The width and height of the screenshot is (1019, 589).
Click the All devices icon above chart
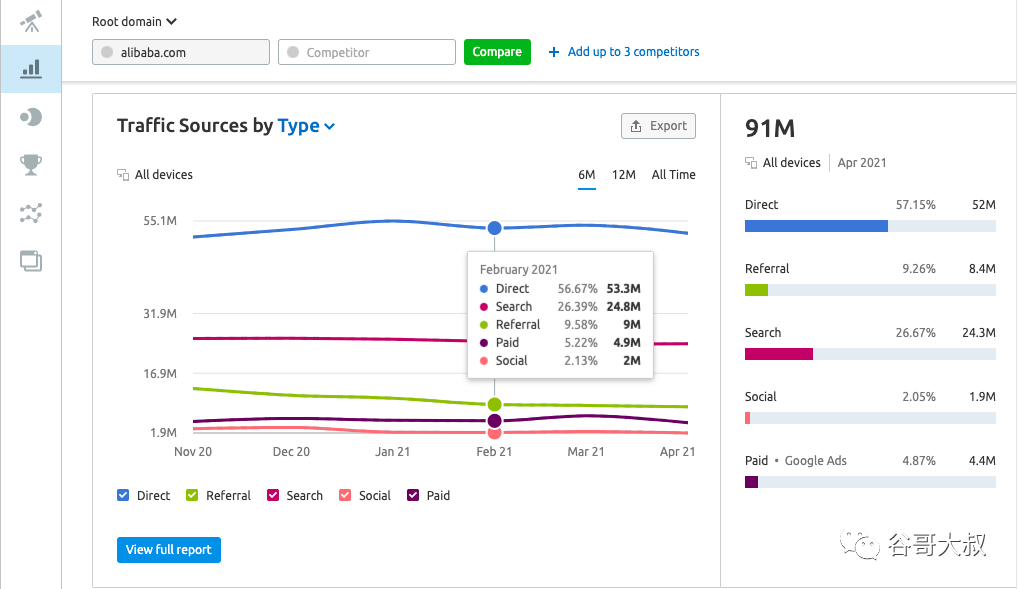[x=123, y=175]
